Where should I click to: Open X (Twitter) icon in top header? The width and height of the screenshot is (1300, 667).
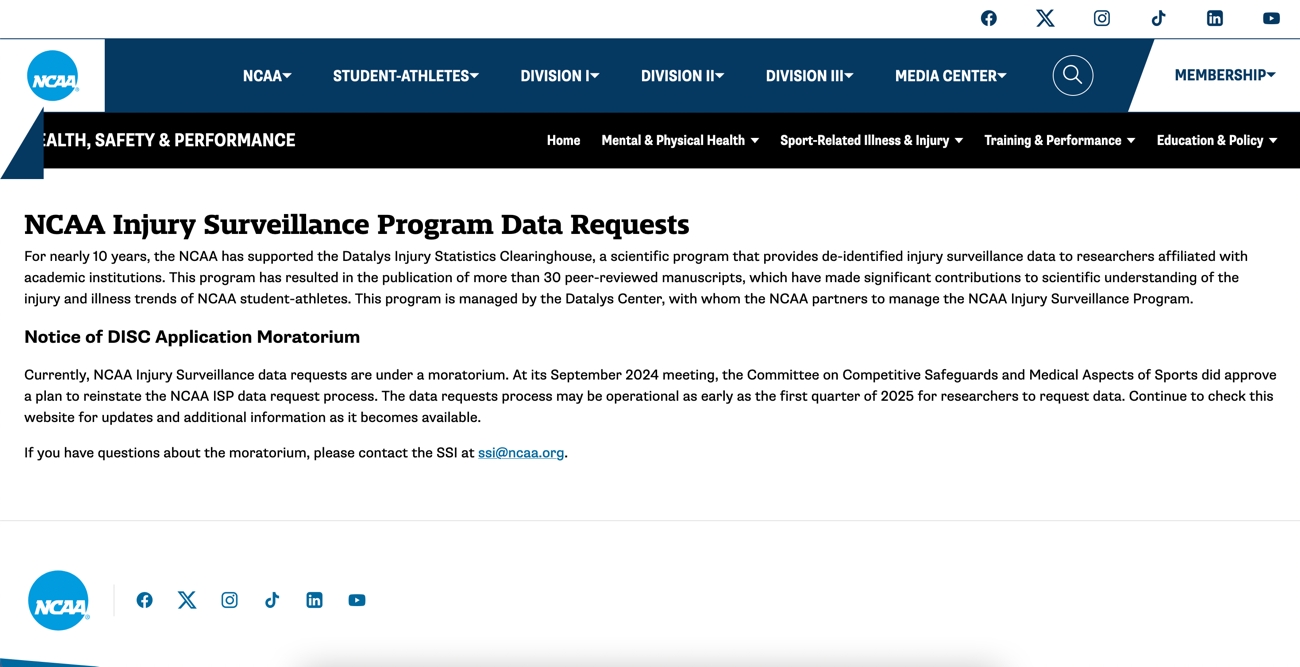pos(1045,18)
